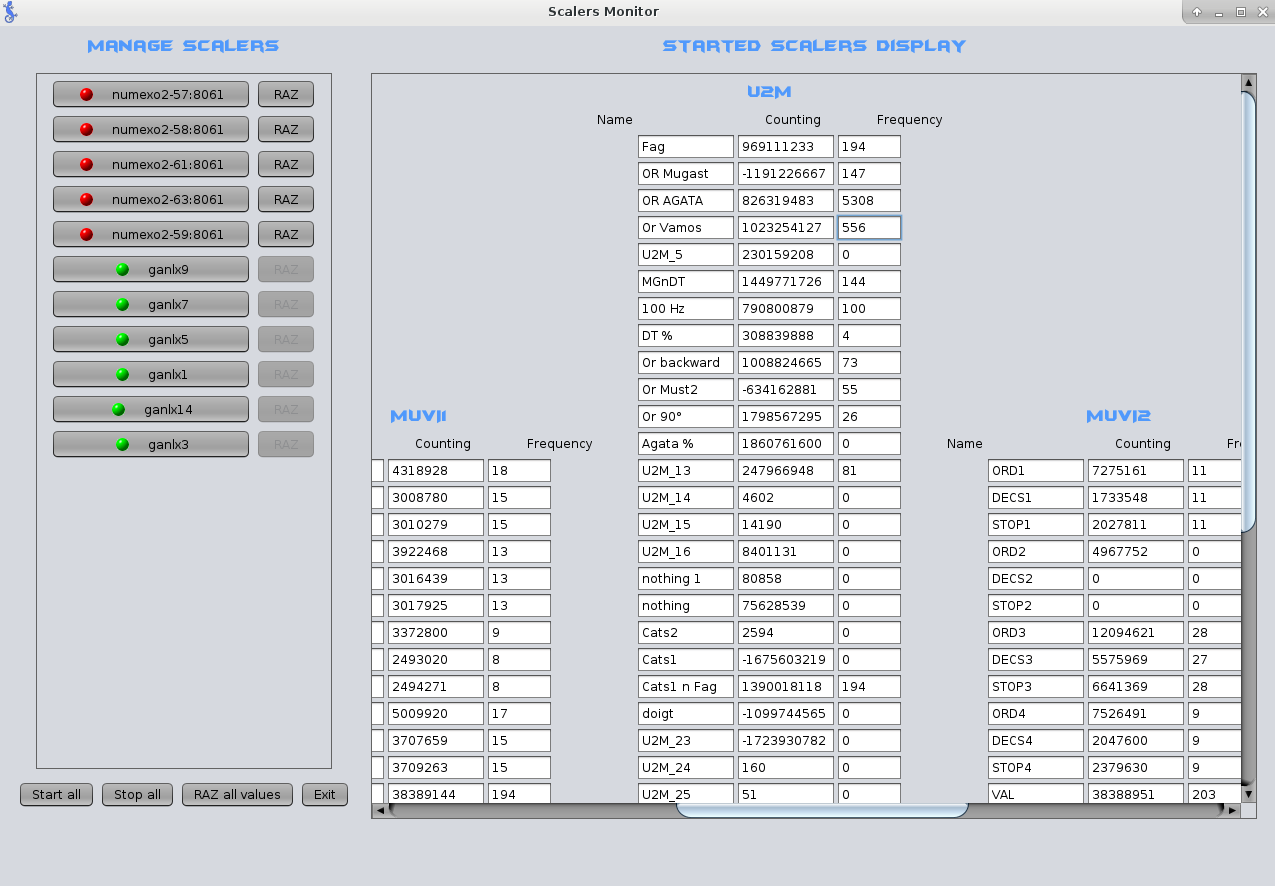The height and width of the screenshot is (886, 1275).
Task: Click the vertical scrollbar down arrow
Action: pos(1248,793)
